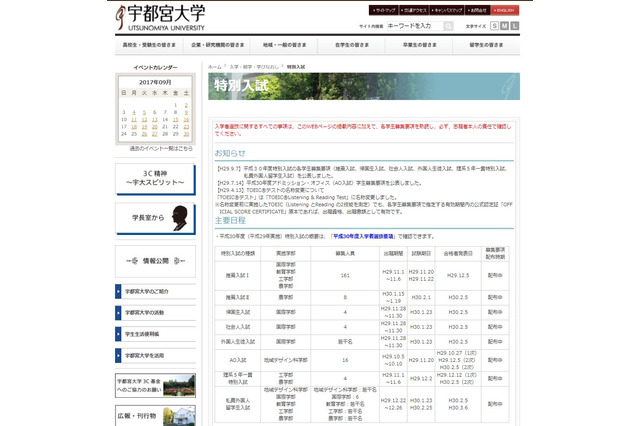The image size is (640, 426).
Task: Open 高校生・受験生の皆さま navigation tab
Action: (149, 45)
